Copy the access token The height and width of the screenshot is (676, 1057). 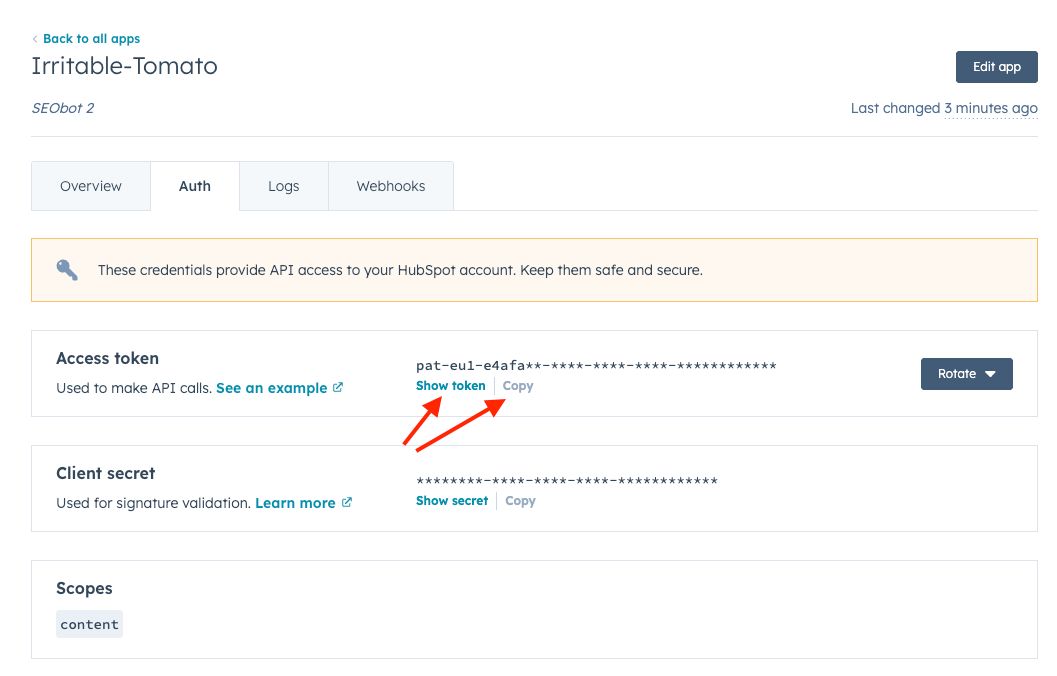click(518, 386)
